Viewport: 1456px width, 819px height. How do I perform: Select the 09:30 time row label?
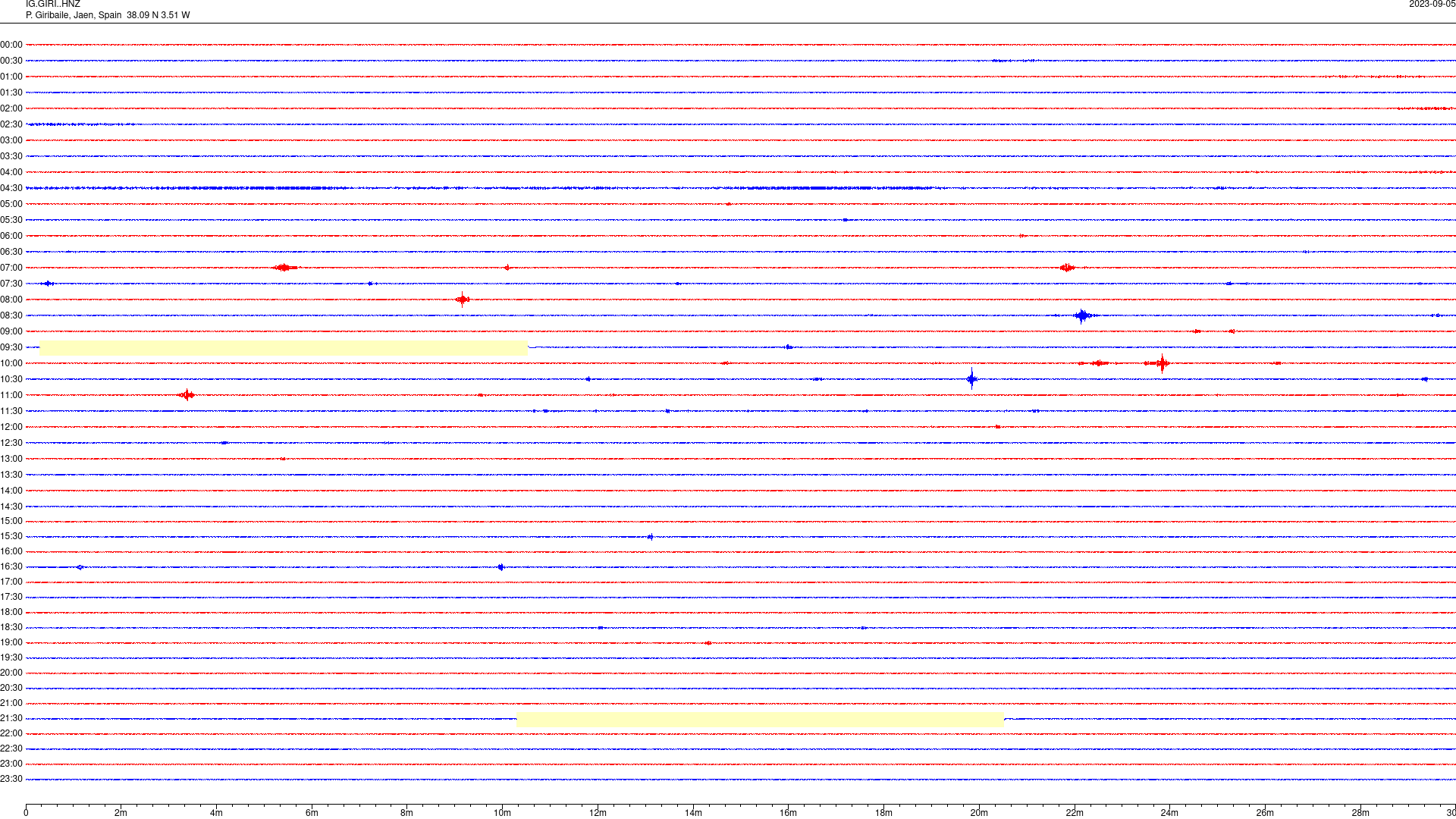[11, 347]
